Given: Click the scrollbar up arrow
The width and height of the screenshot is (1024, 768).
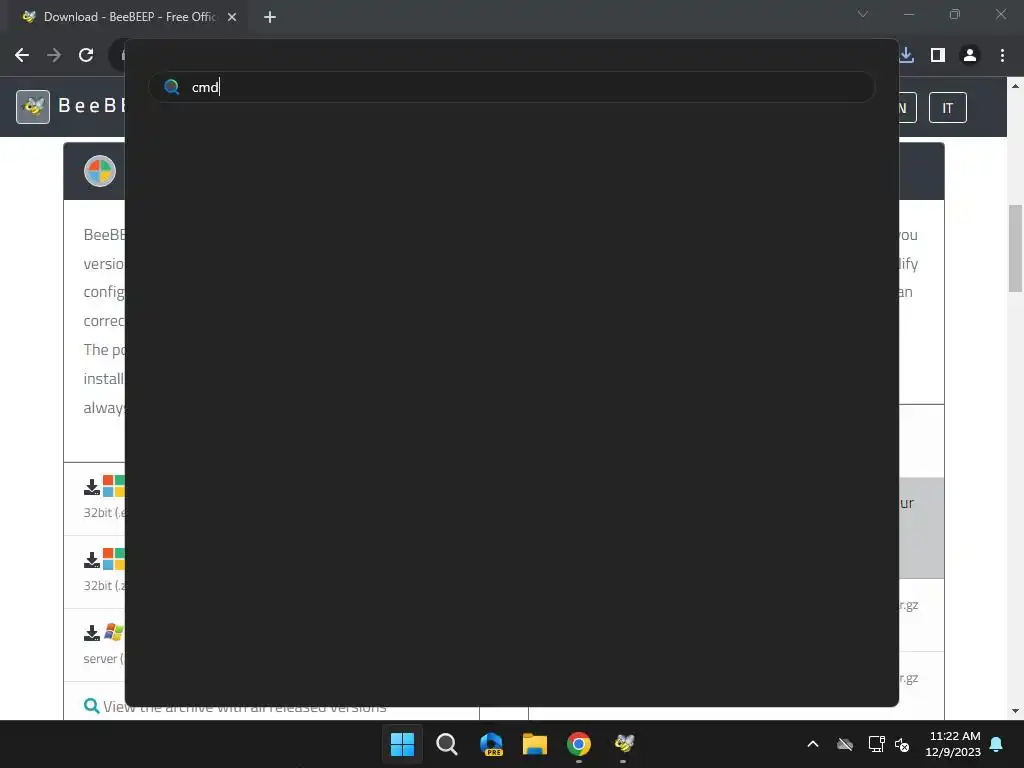Looking at the screenshot, I should tap(1016, 85).
